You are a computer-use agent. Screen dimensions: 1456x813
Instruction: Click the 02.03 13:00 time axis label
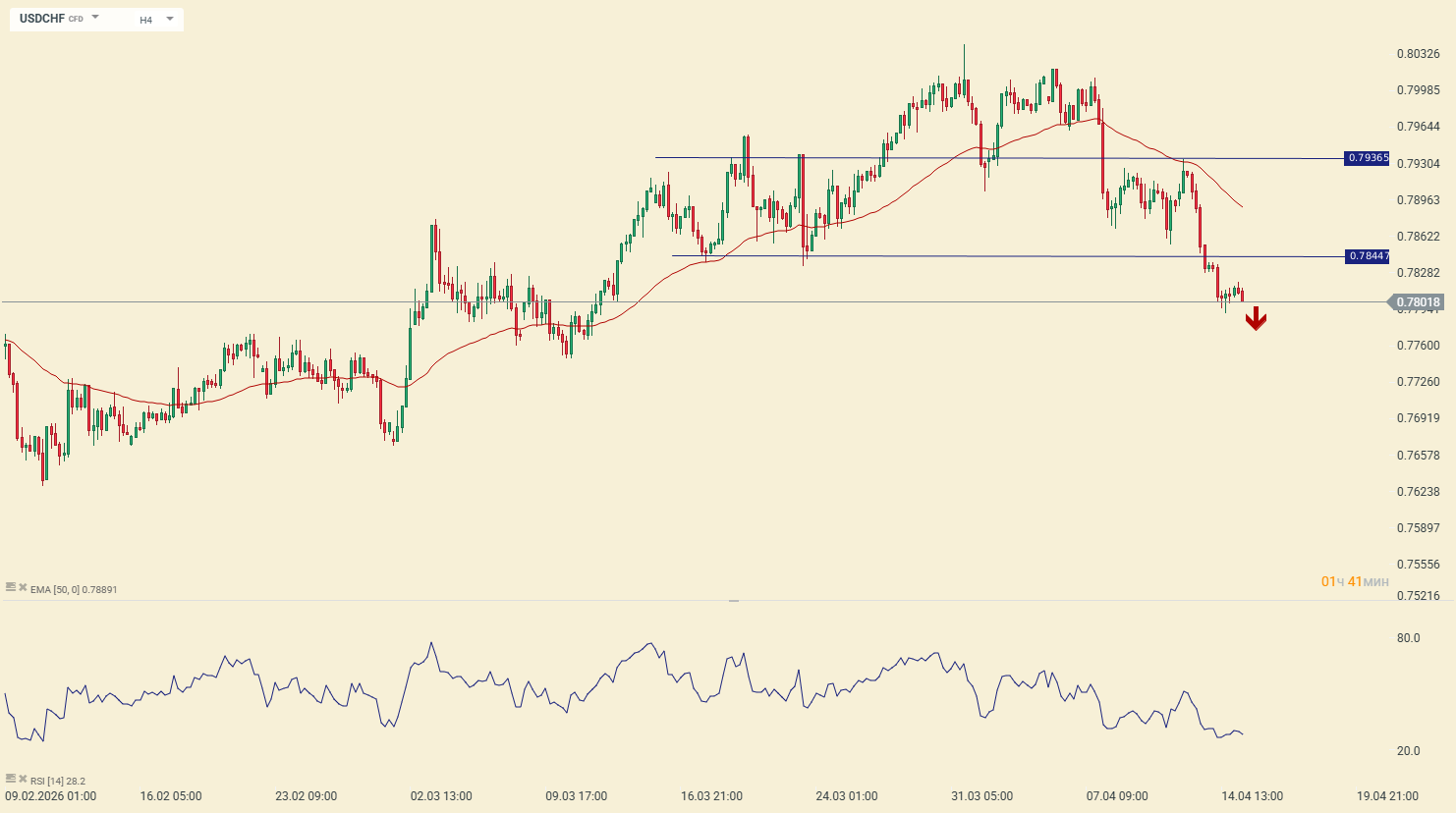pos(441,796)
